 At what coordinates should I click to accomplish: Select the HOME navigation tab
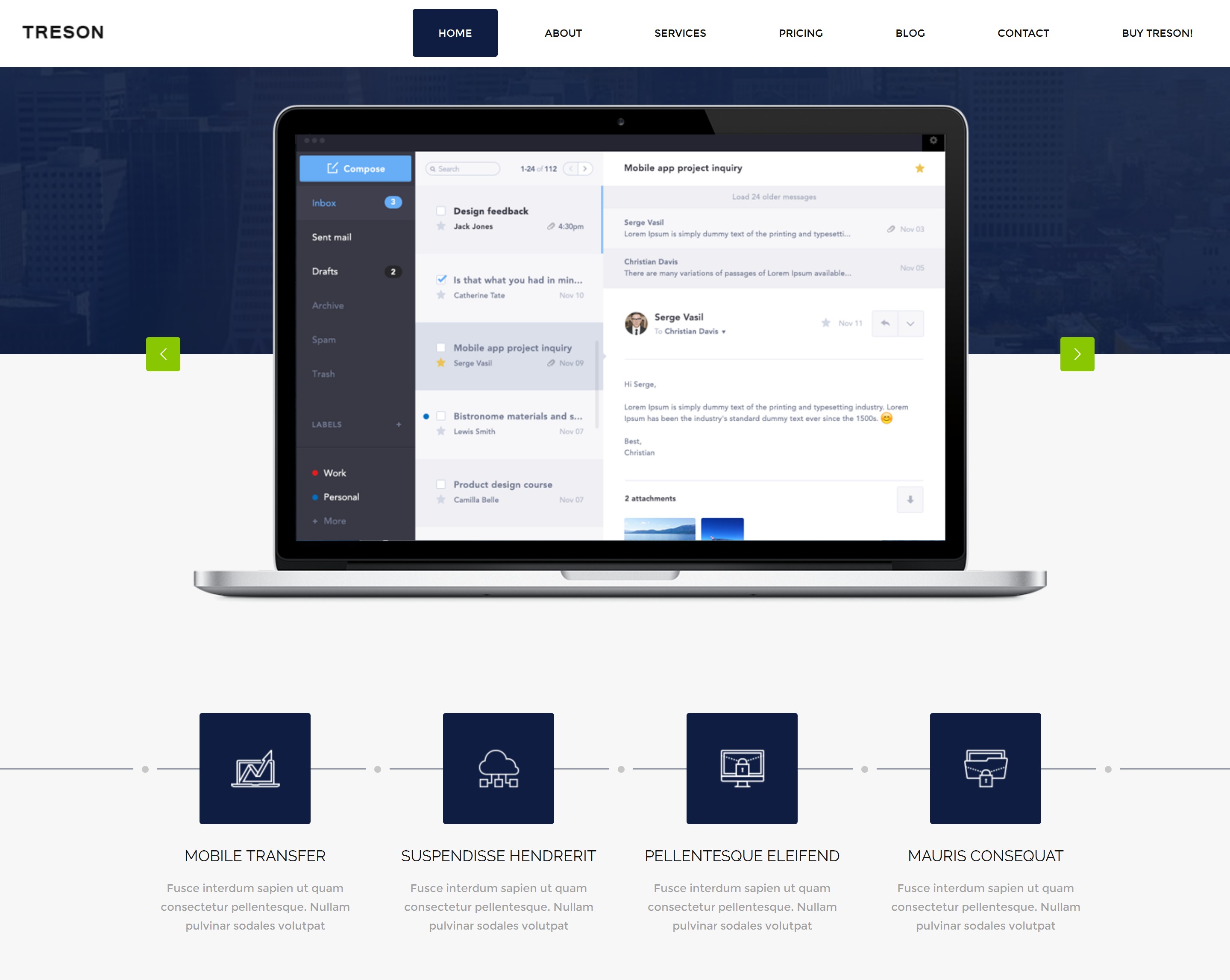coord(455,33)
